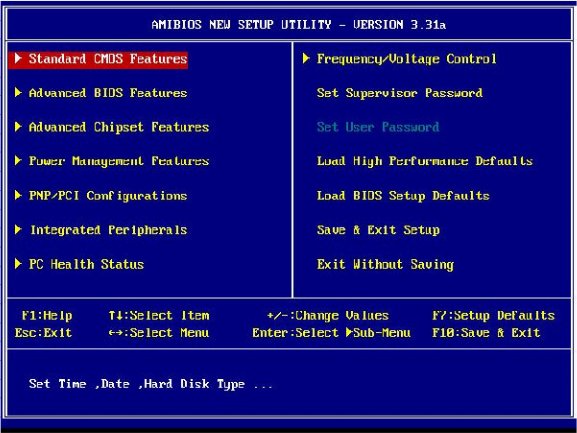
Task: Click triangle next to Advanced Chipset Features
Action: click(x=18, y=127)
